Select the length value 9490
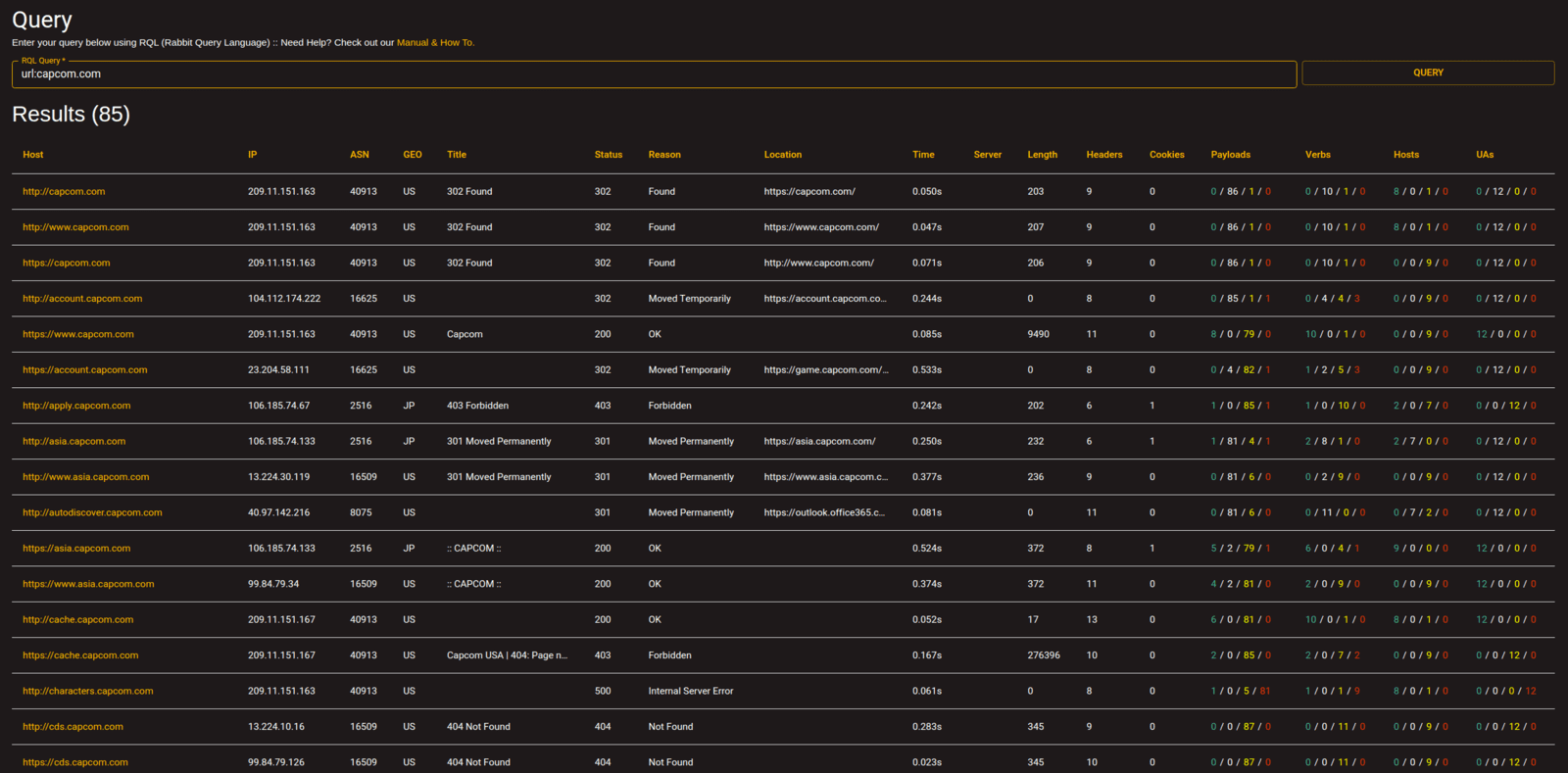Viewport: 1568px width, 773px height. [1038, 334]
